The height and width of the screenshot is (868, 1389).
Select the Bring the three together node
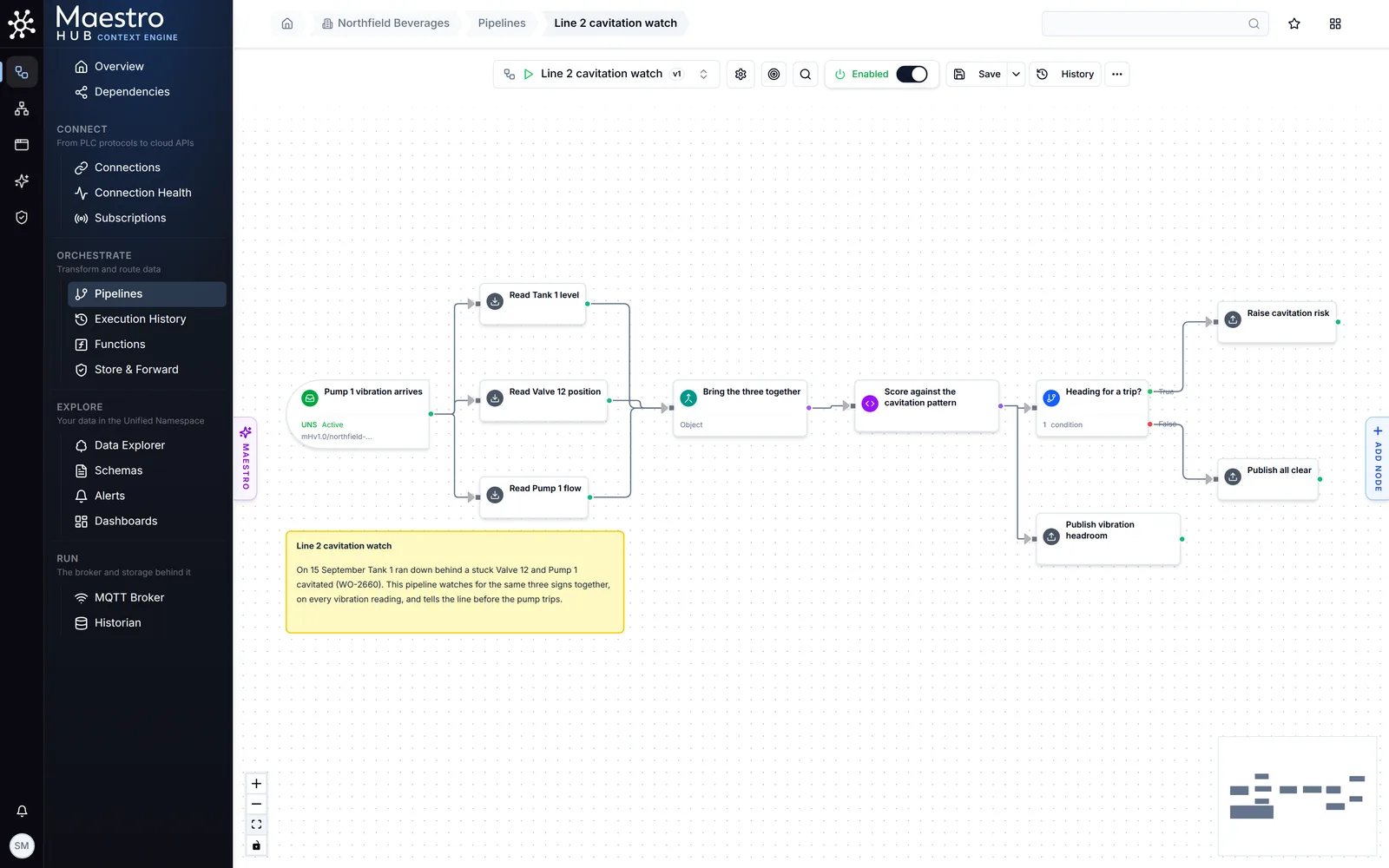(x=741, y=408)
